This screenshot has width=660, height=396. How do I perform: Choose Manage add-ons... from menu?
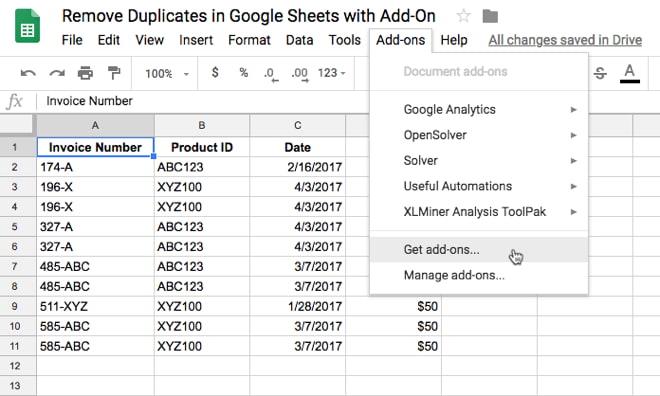[x=479, y=275]
